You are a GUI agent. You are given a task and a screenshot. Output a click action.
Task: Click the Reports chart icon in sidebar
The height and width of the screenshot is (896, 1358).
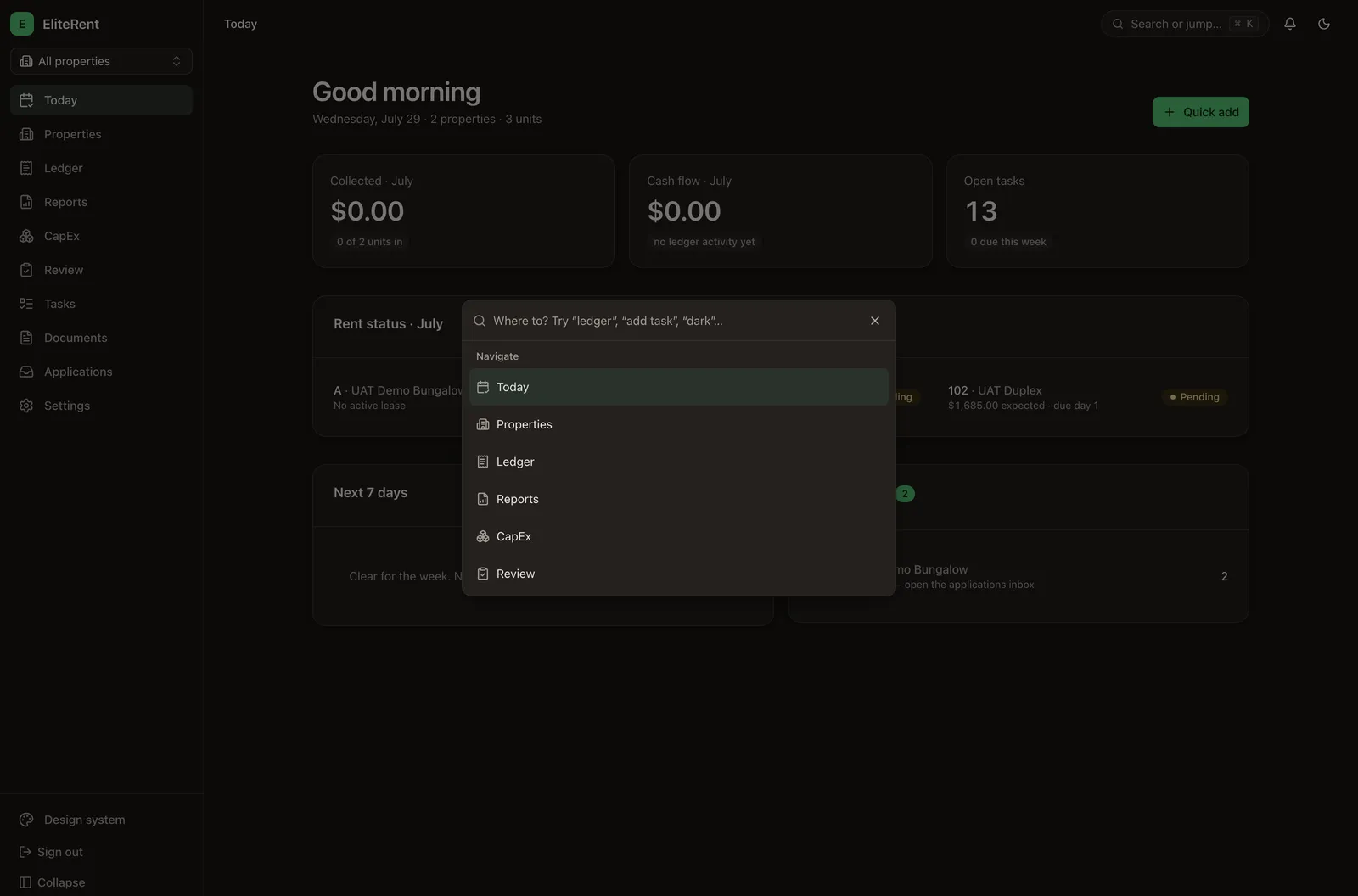click(x=26, y=202)
